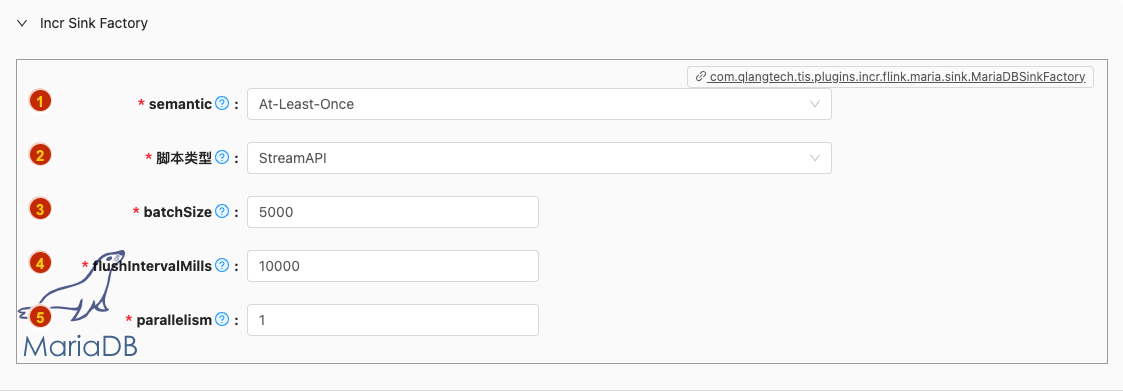Click help icon next to flushIntervalMills

222,266
